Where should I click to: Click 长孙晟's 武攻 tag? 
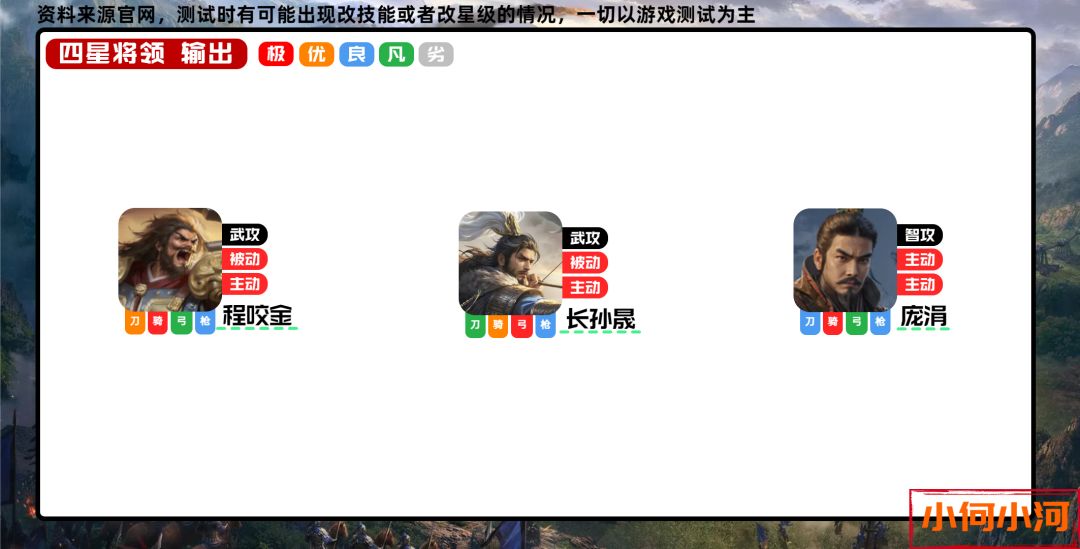point(585,238)
